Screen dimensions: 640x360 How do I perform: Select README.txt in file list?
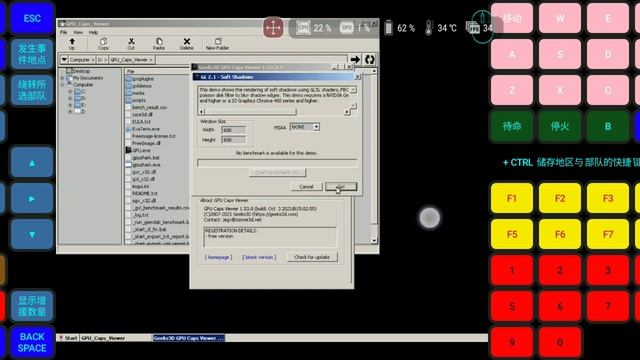point(141,193)
